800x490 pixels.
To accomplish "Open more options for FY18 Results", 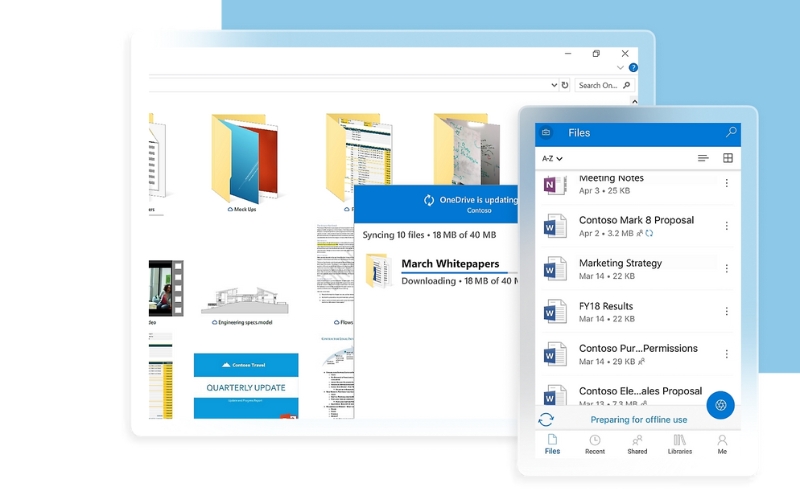I will (727, 311).
